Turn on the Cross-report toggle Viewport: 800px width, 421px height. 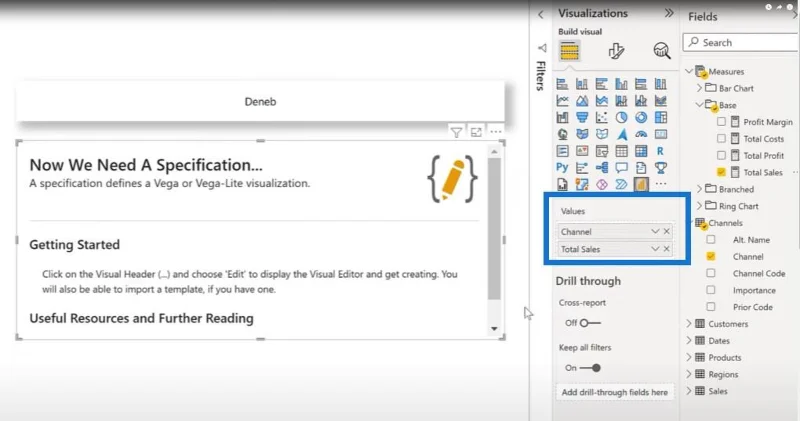[590, 323]
